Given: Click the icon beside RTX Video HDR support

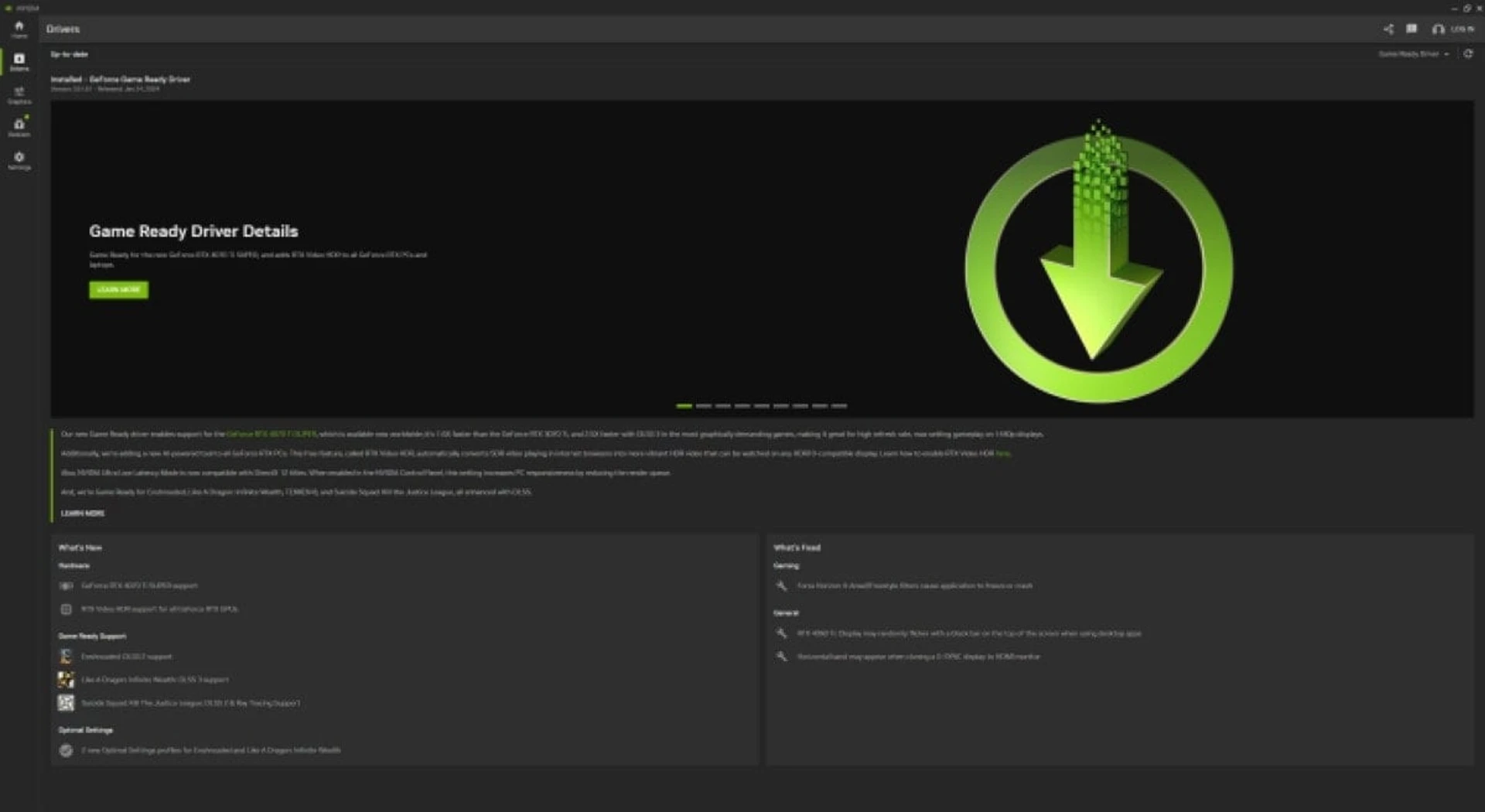Looking at the screenshot, I should [66, 609].
